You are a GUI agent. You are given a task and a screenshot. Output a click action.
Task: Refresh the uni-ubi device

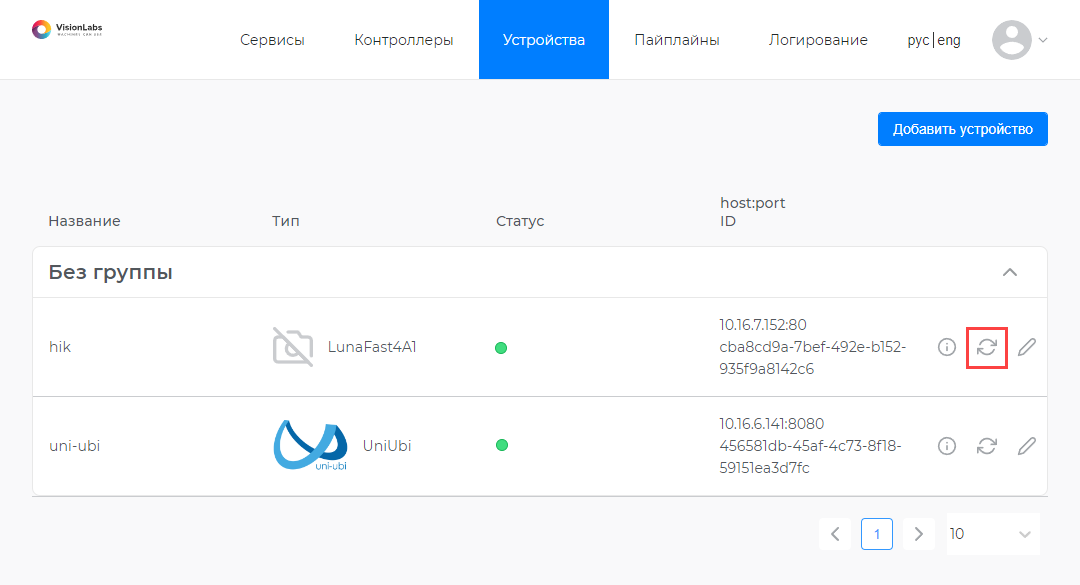(987, 447)
